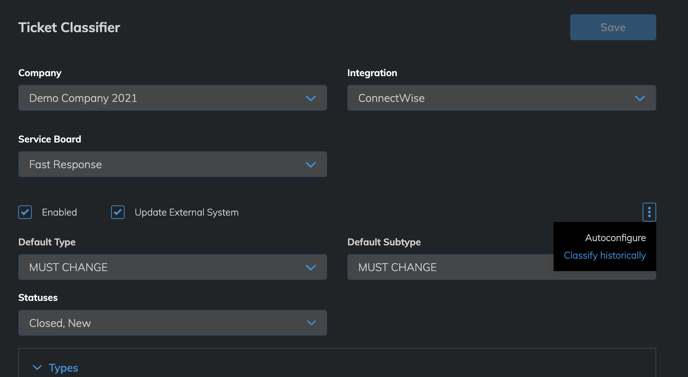Screen dimensions: 688x377
Task: Select Autoconfigure from the menu
Action: 615,238
